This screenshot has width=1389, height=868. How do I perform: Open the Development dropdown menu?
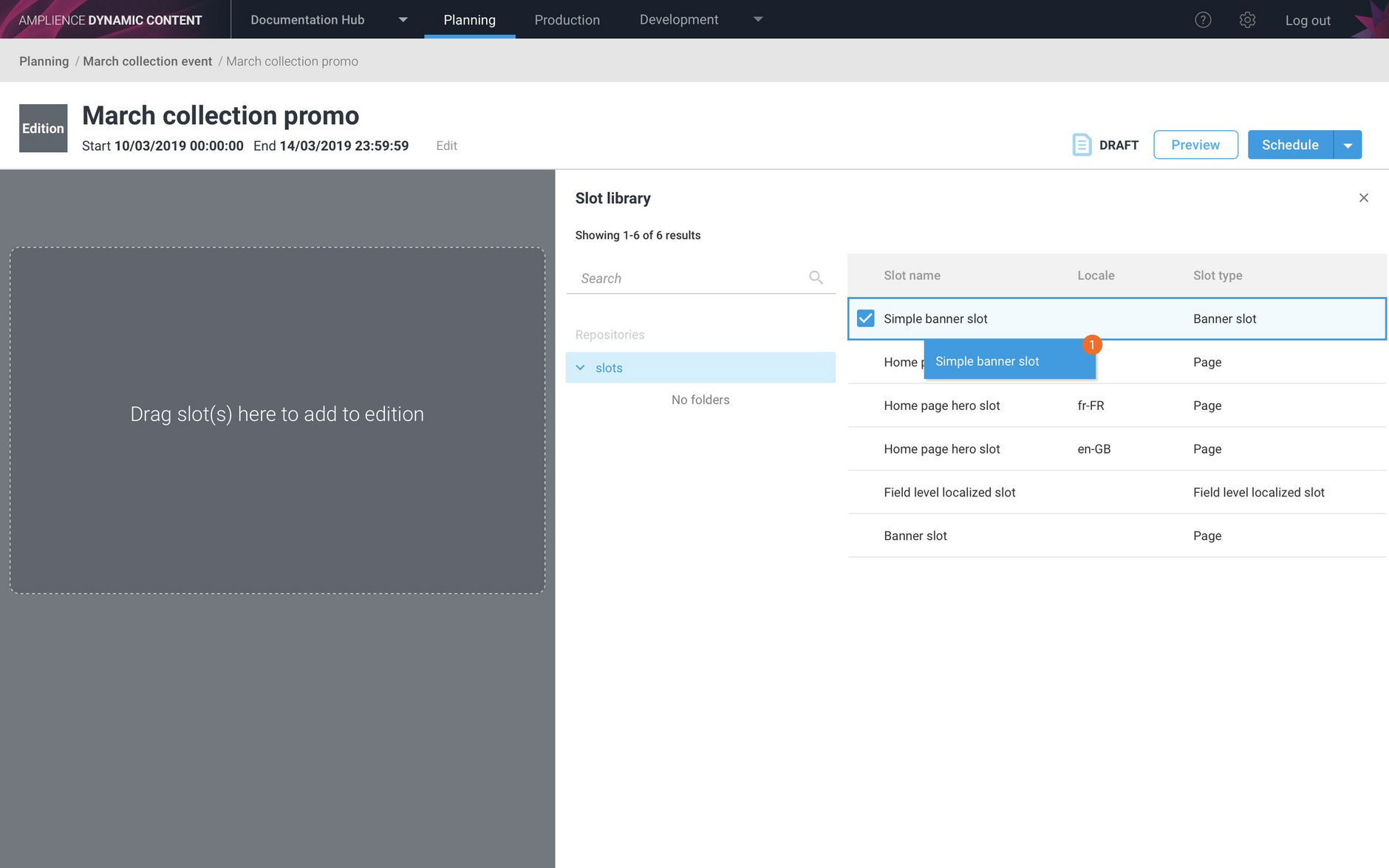(758, 20)
